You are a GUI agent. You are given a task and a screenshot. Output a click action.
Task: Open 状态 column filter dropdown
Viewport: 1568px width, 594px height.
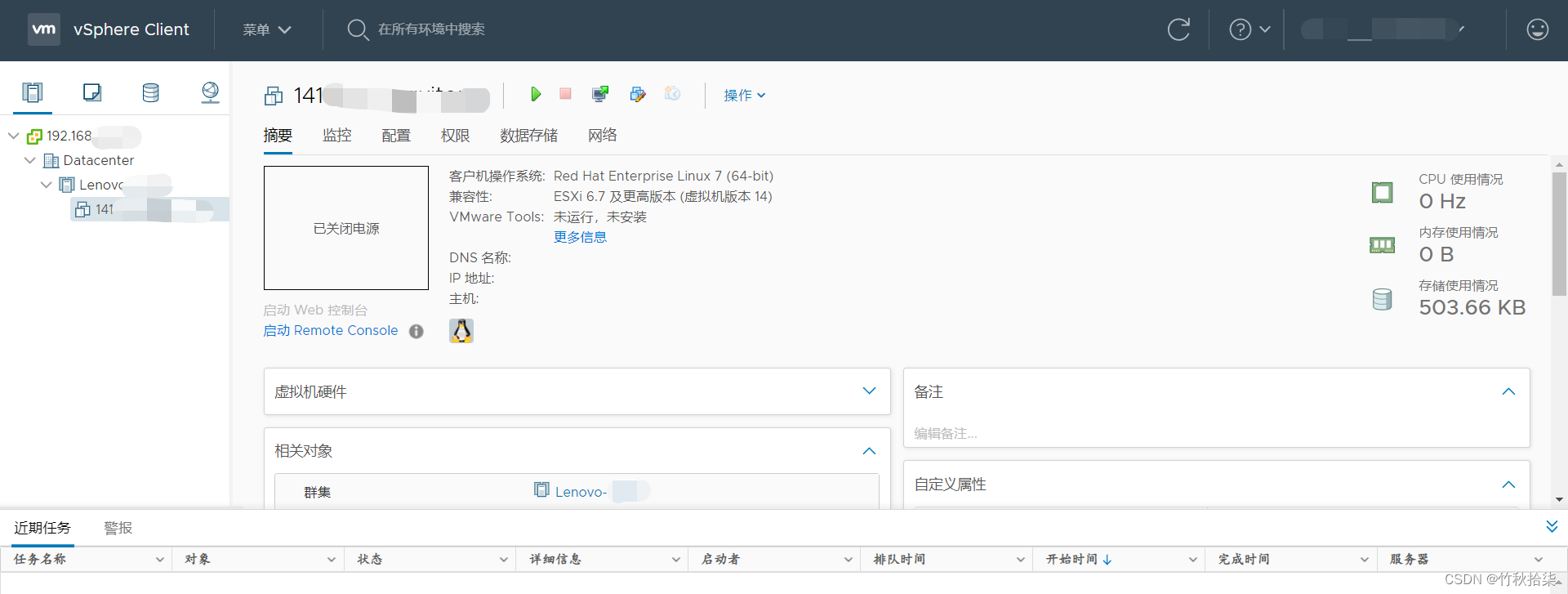[504, 560]
